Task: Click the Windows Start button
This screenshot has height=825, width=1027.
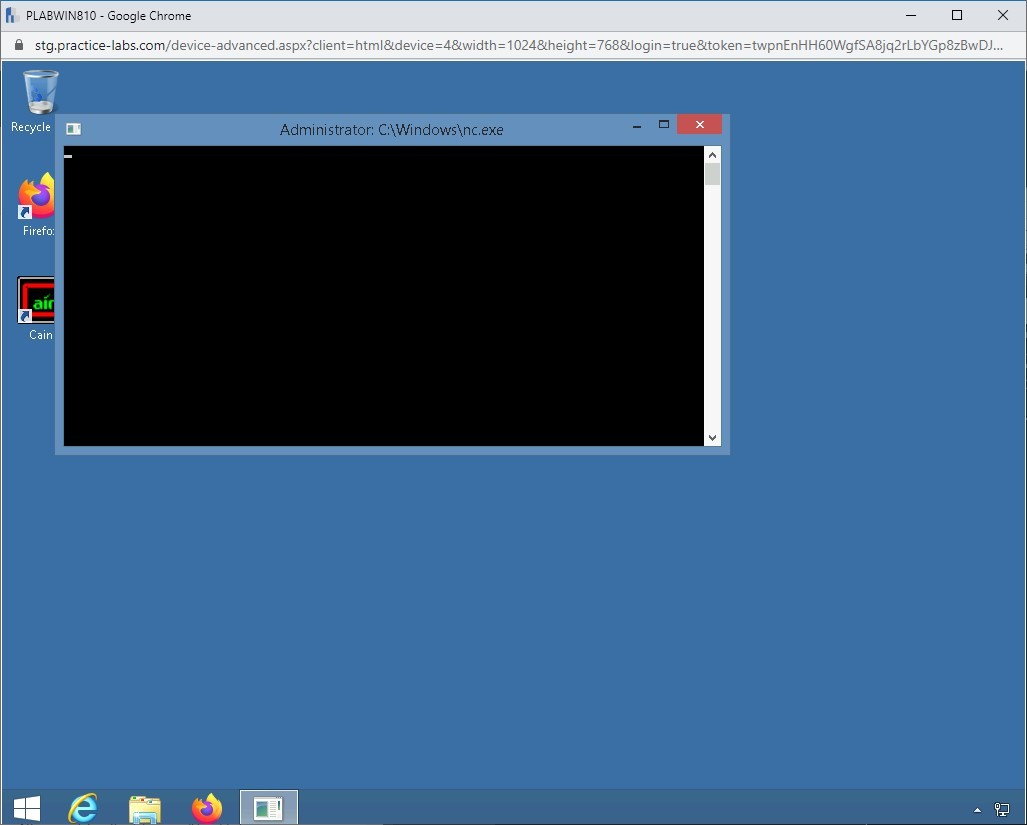Action: pyautogui.click(x=27, y=807)
